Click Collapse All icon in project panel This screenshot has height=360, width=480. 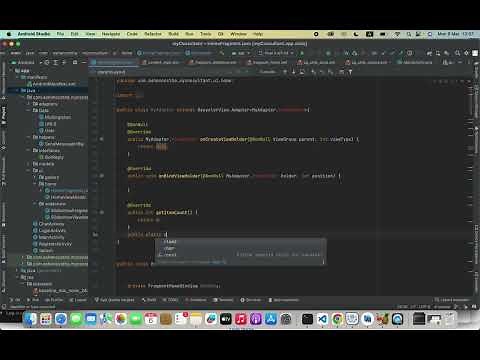(64, 62)
